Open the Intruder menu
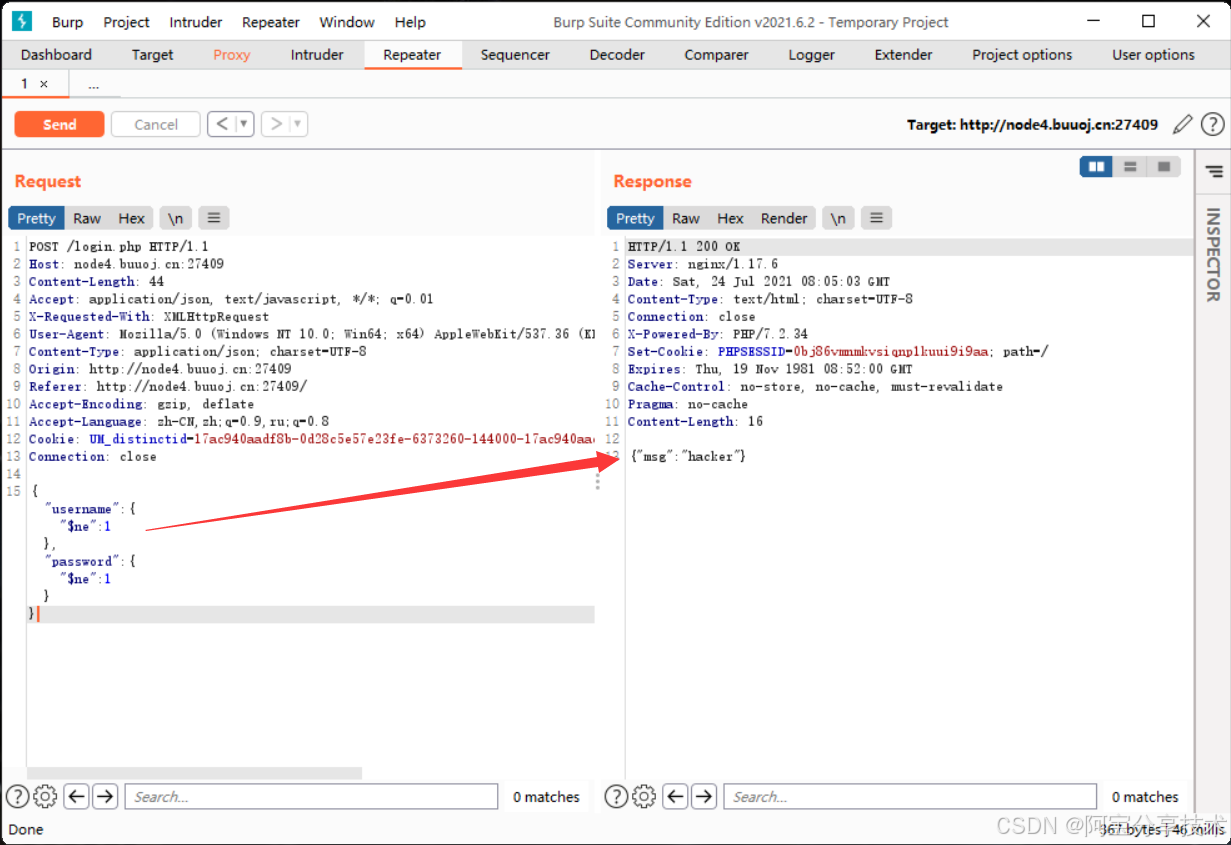The image size is (1231, 845). [196, 22]
